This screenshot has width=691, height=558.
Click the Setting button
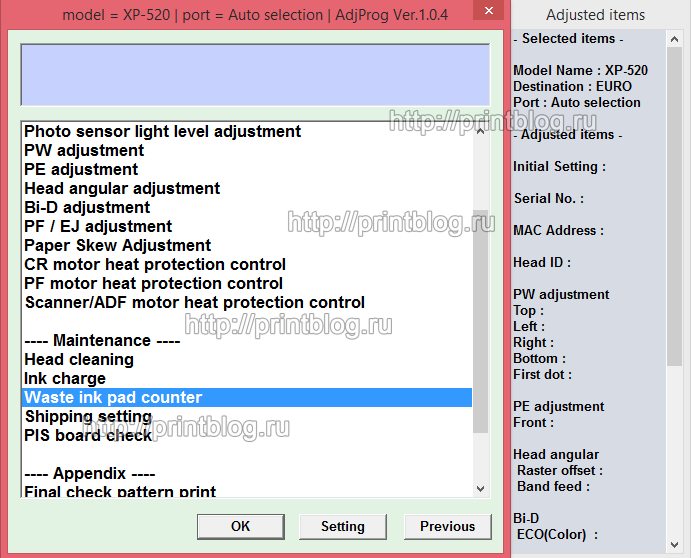coord(343,526)
